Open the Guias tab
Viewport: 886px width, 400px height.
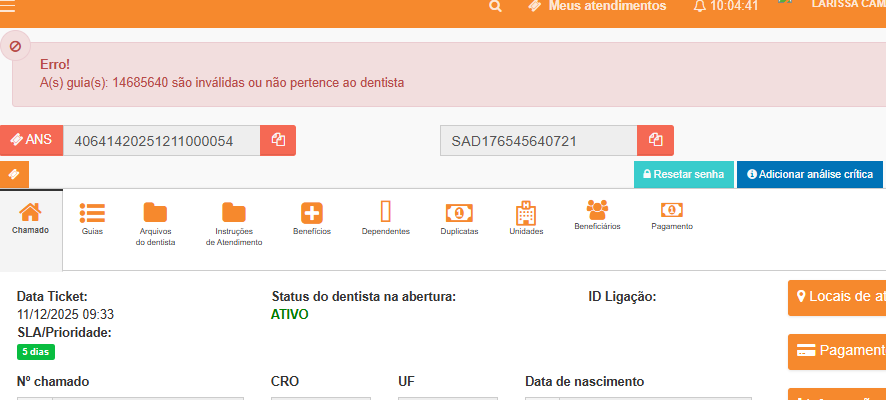(x=92, y=219)
